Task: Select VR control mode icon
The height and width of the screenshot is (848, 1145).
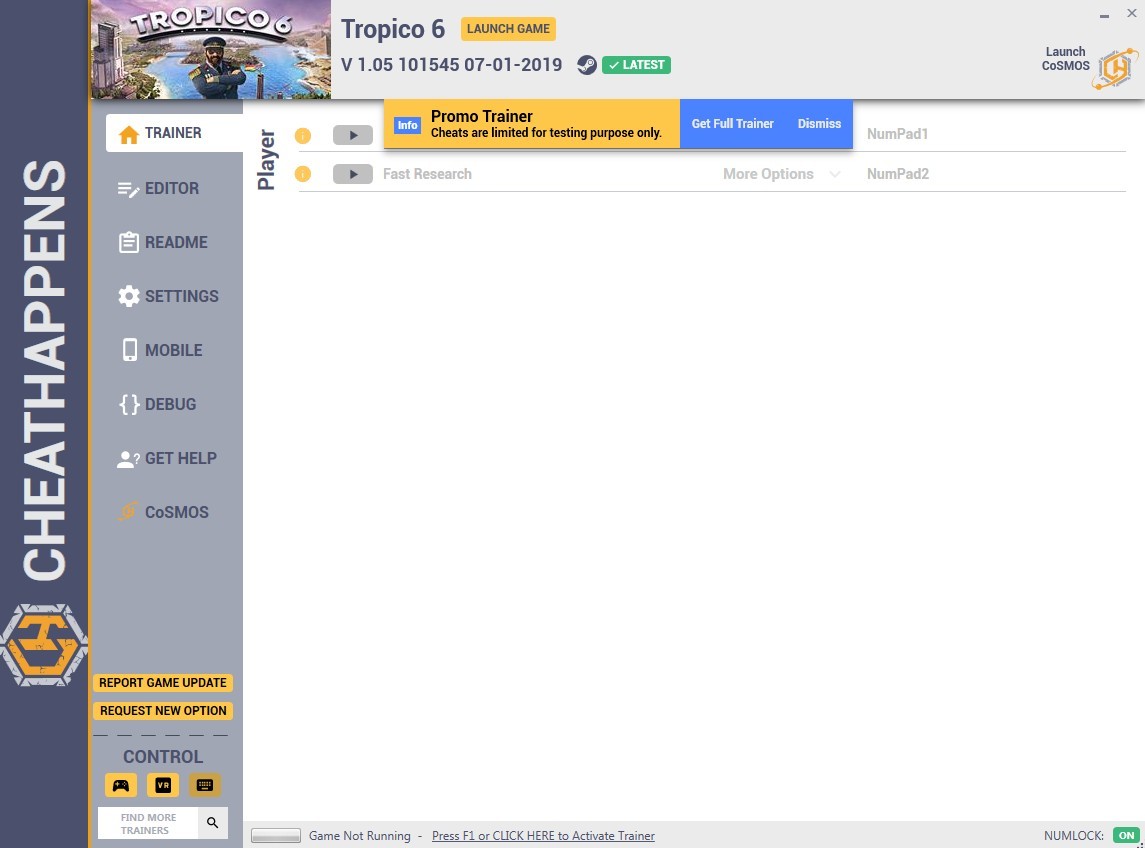Action: pyautogui.click(x=163, y=785)
